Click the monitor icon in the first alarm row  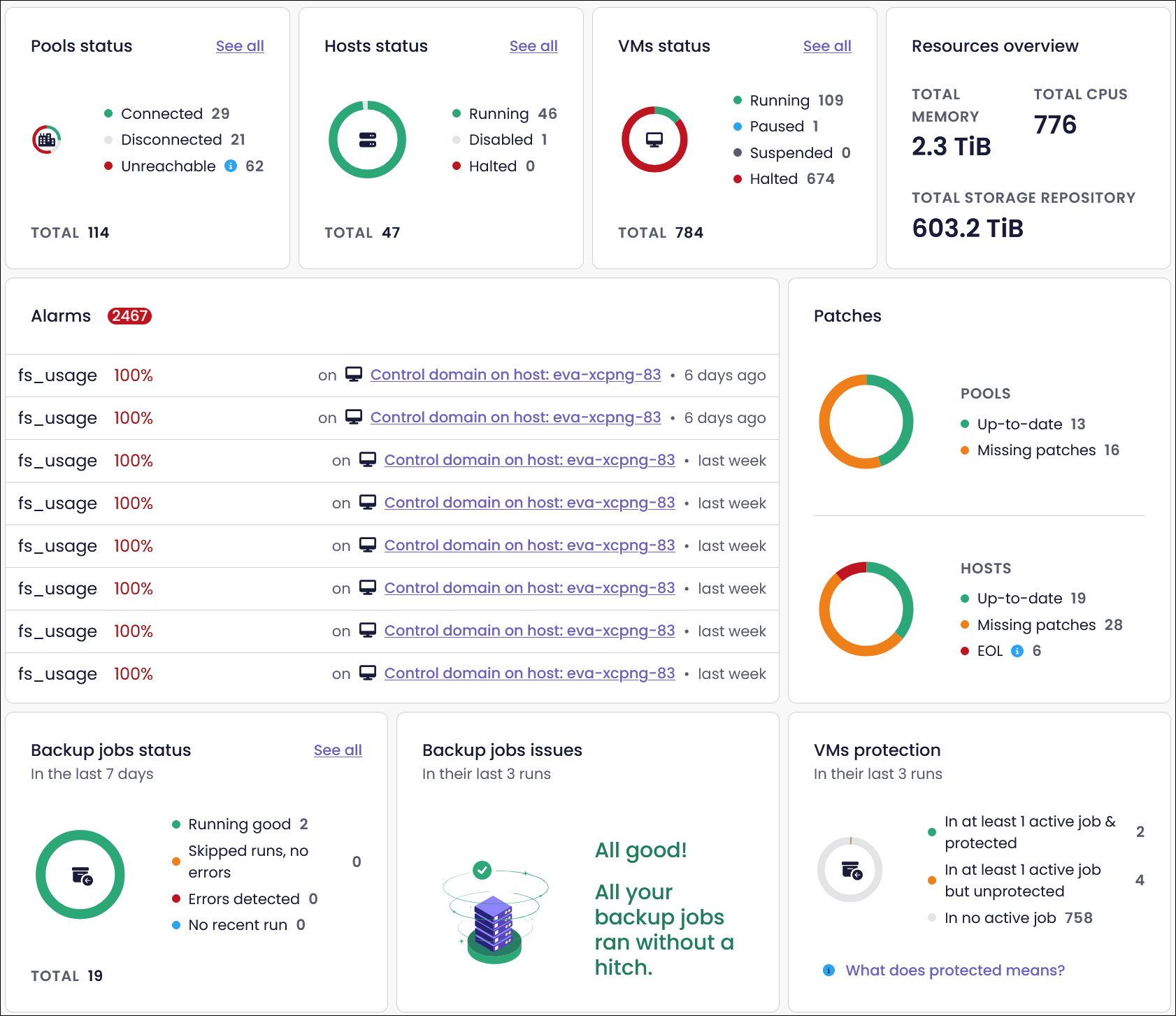[354, 375]
